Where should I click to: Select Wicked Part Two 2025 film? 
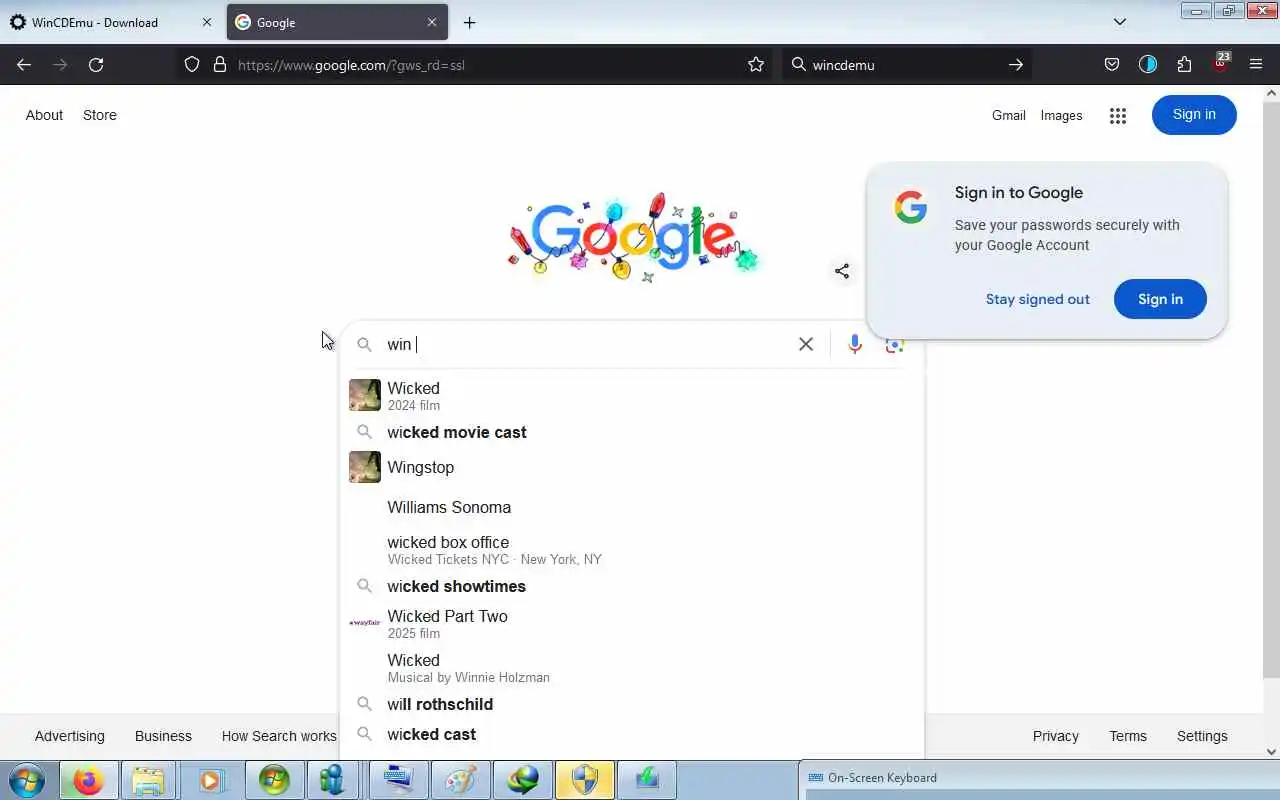click(632, 623)
